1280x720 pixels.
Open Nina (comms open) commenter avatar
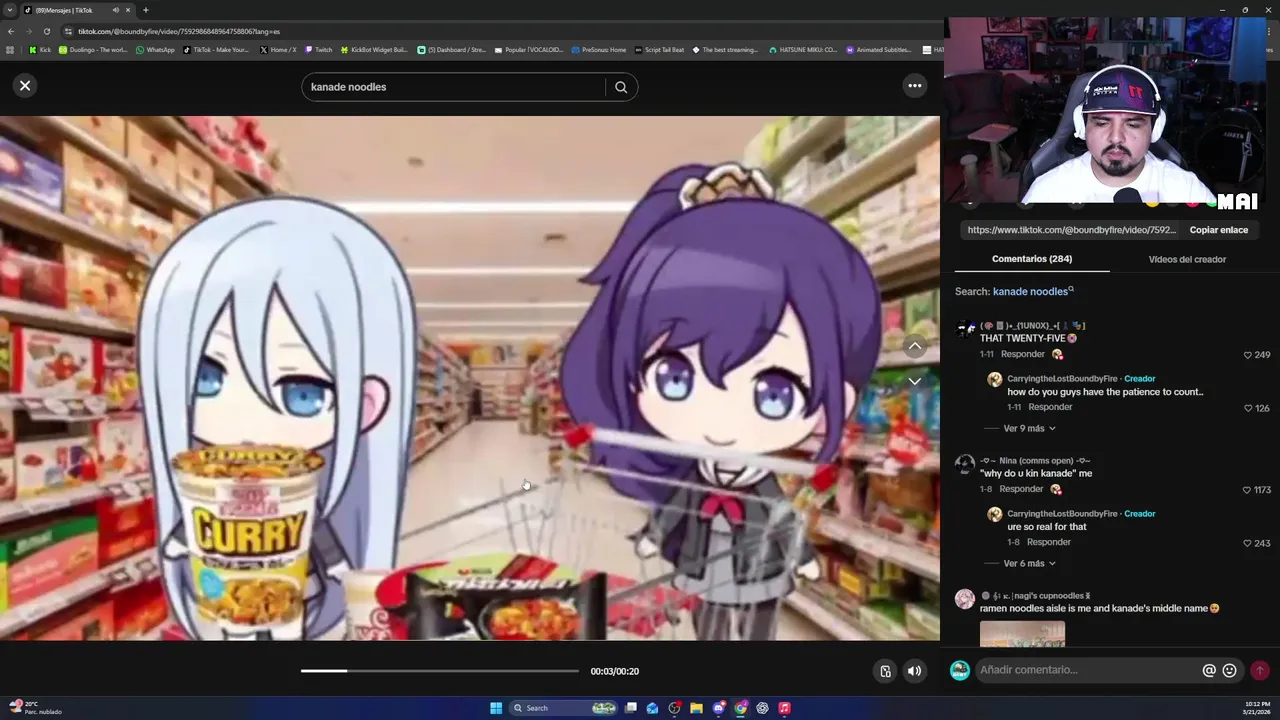[964, 464]
